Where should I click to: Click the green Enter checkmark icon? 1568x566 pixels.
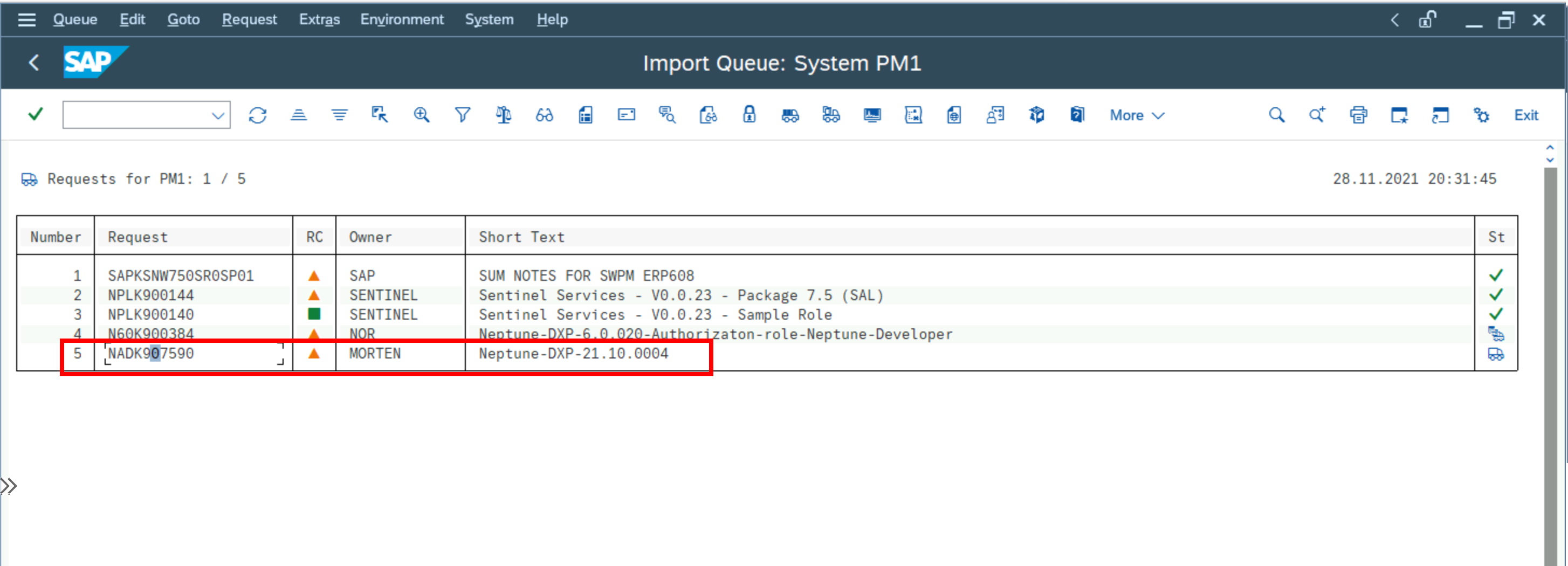click(35, 114)
